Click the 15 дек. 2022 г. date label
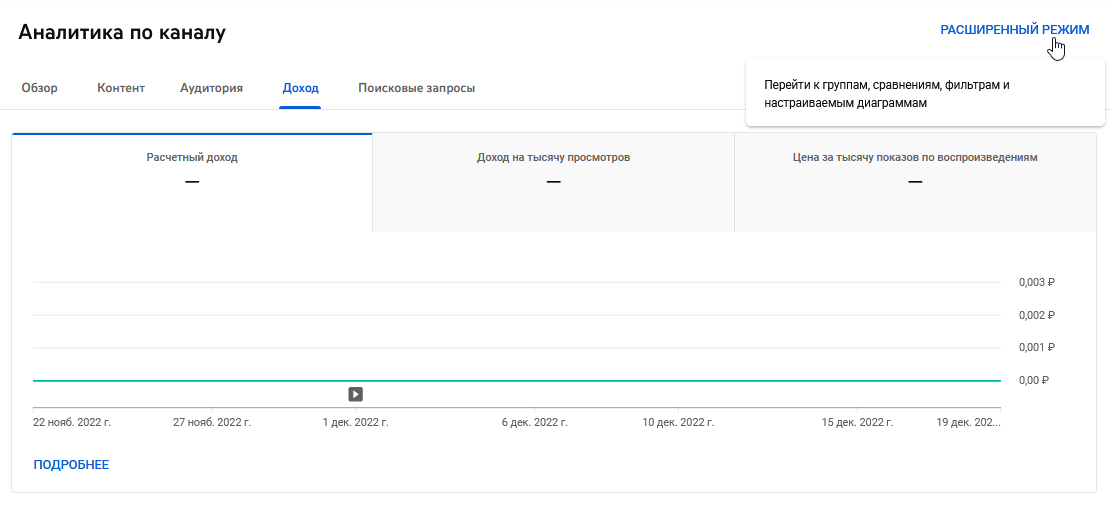 coord(857,423)
